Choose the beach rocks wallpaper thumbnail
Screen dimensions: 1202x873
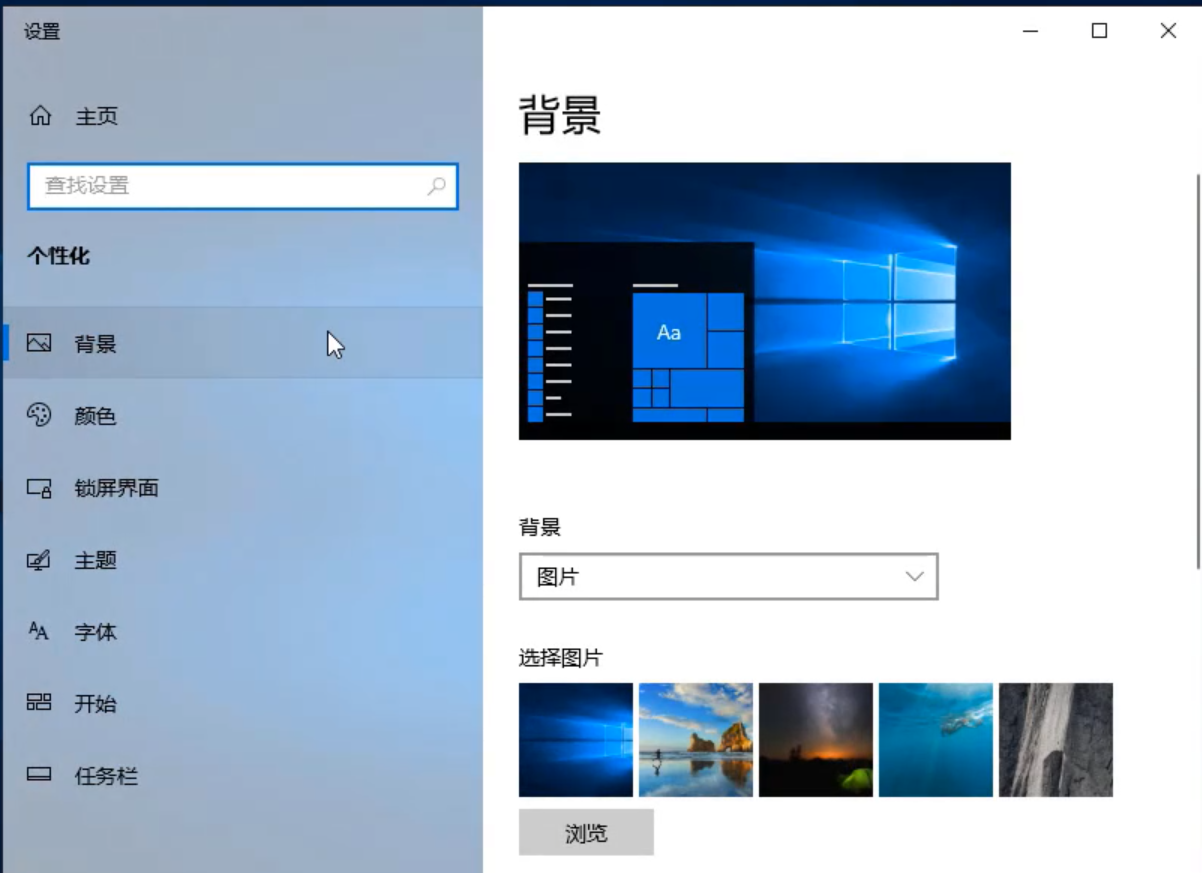click(696, 740)
